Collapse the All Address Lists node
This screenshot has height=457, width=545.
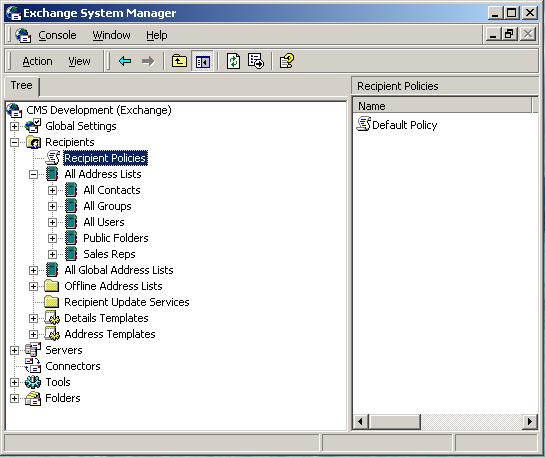pos(33,174)
